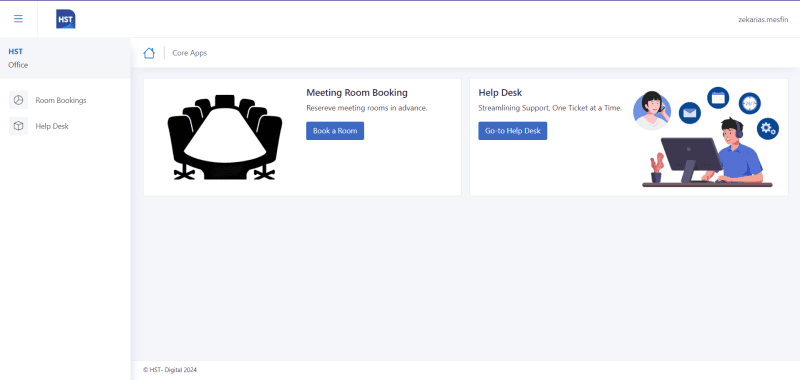Click the envelope mail icon in illustration
The height and width of the screenshot is (380, 800).
coord(689,113)
